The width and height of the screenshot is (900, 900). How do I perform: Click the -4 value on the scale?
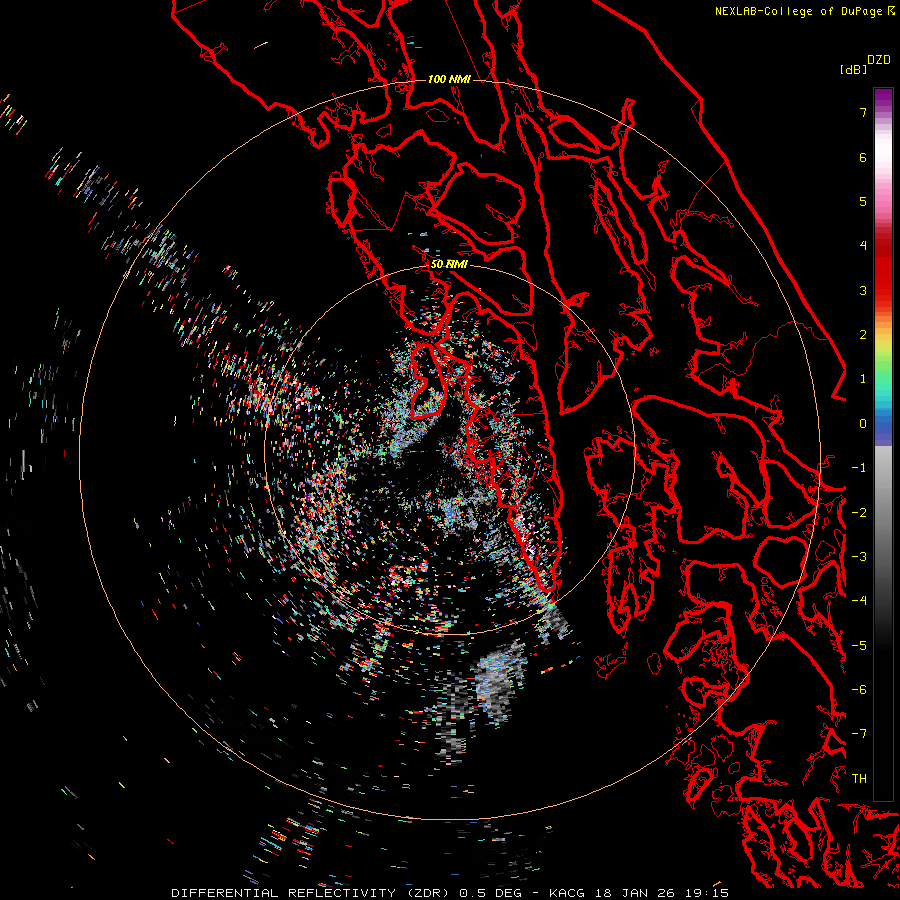coord(859,601)
